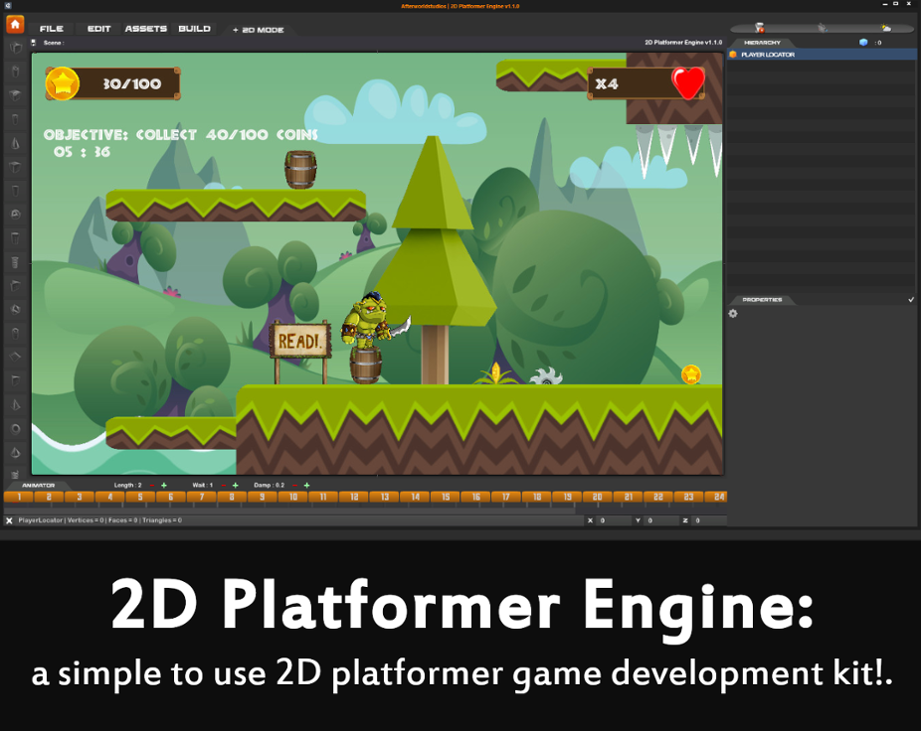921x731 pixels.
Task: Switch to the + 2D MODE tab
Action: pos(258,30)
